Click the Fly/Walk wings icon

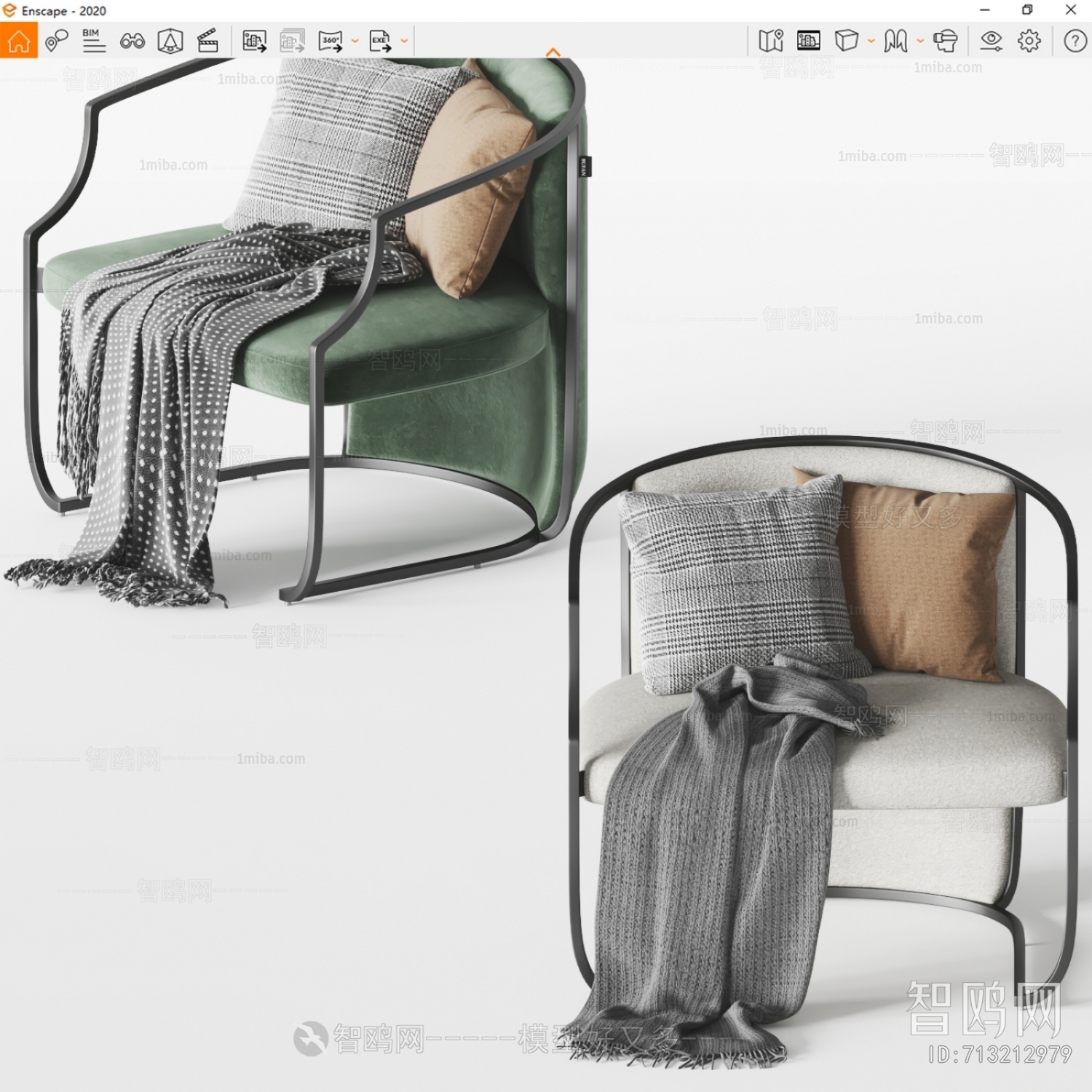(896, 41)
